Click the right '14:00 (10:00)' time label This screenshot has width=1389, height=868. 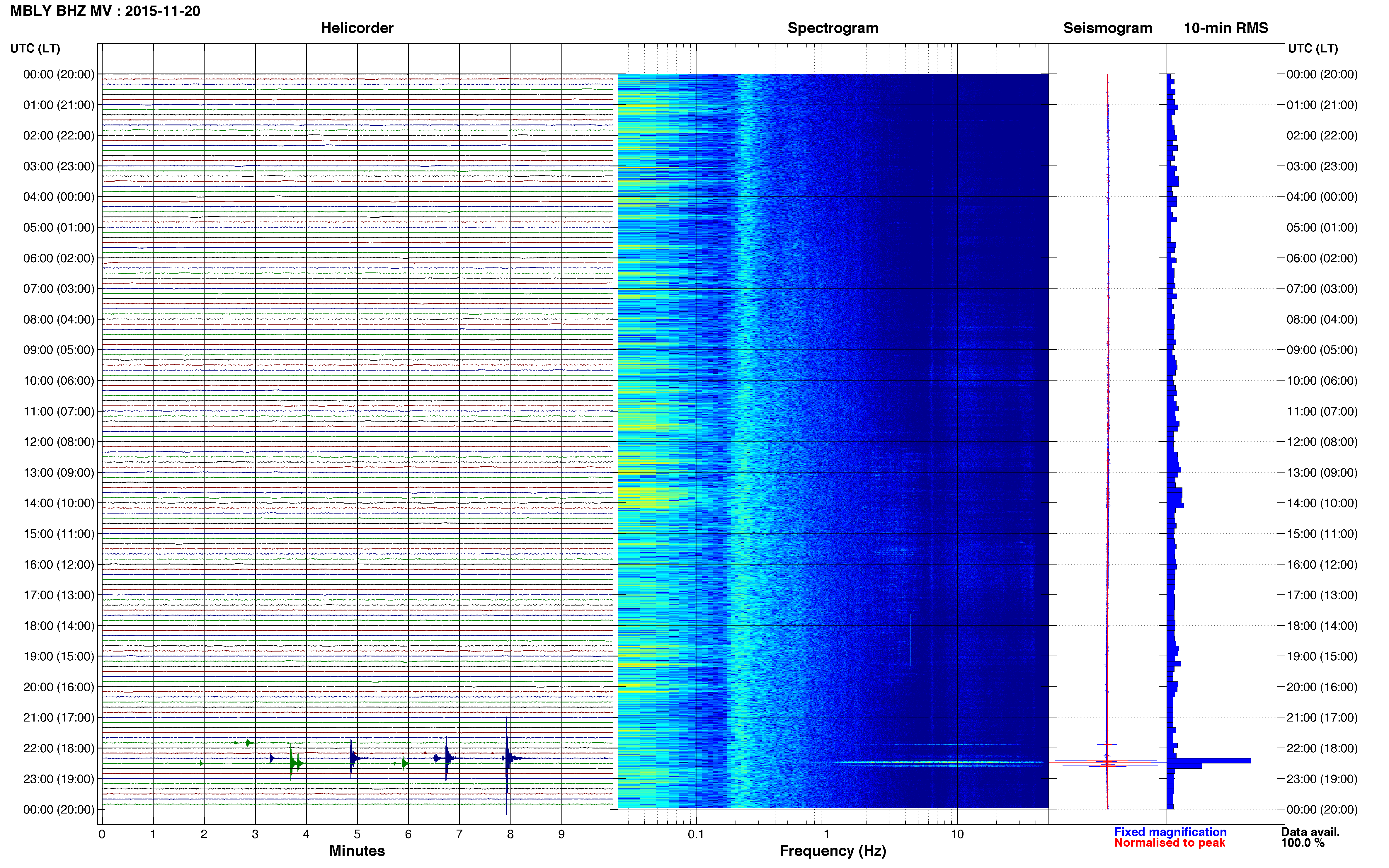point(1322,503)
